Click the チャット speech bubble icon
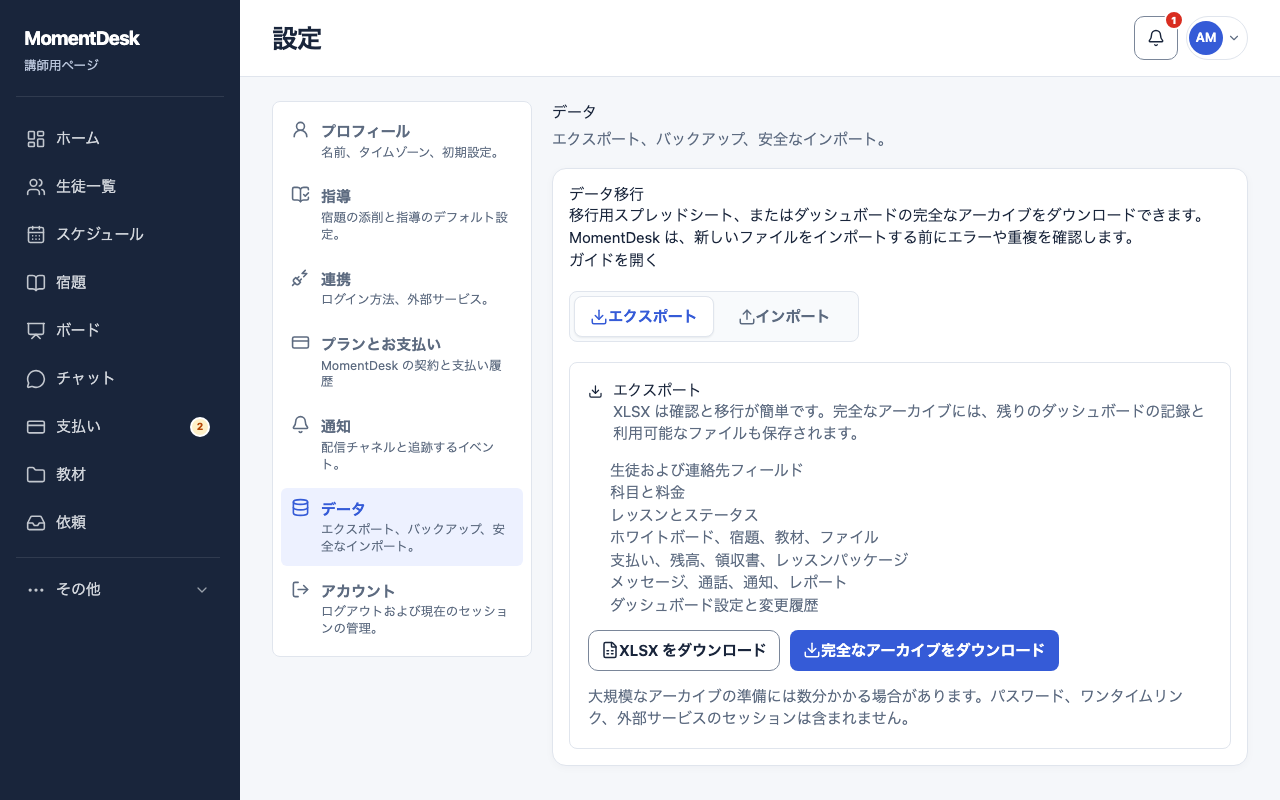 coord(36,379)
